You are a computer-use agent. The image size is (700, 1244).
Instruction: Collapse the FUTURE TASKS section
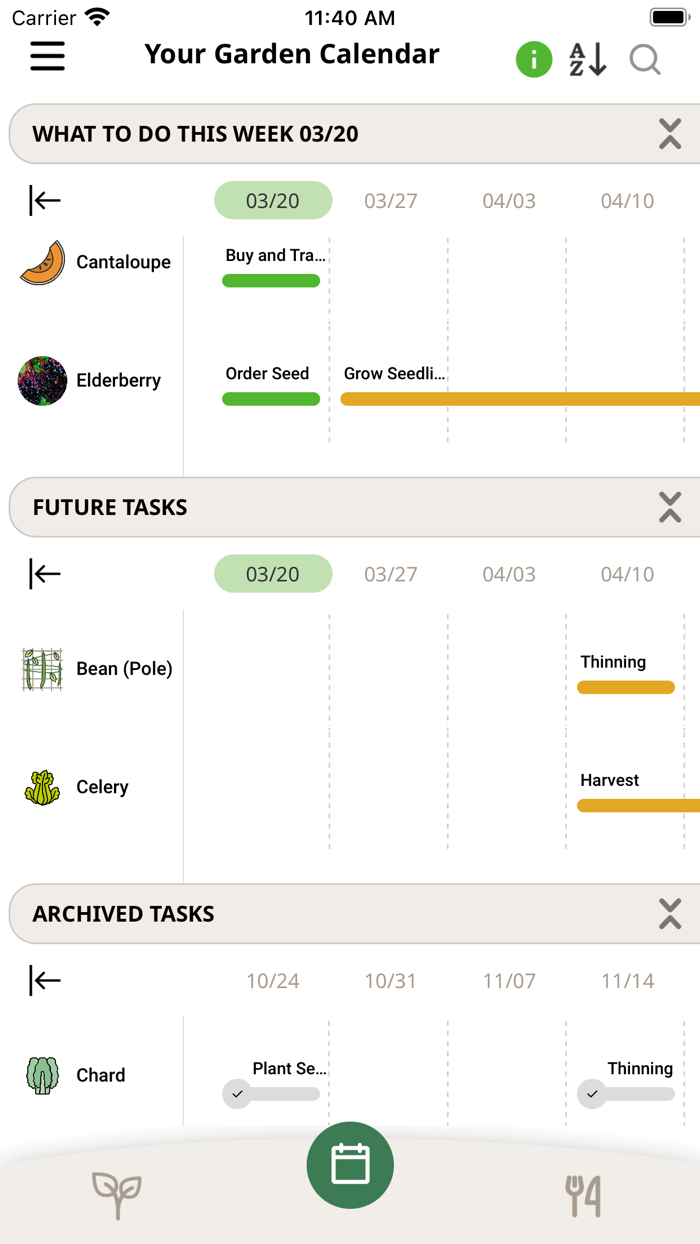(670, 507)
